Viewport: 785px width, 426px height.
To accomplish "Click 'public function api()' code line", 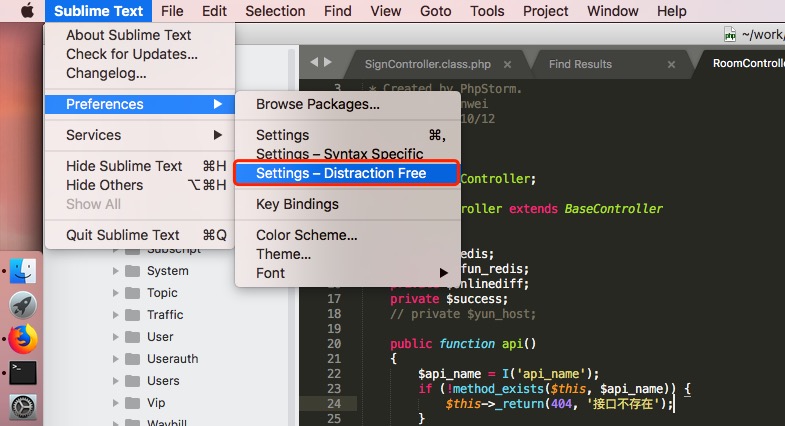I will (463, 344).
